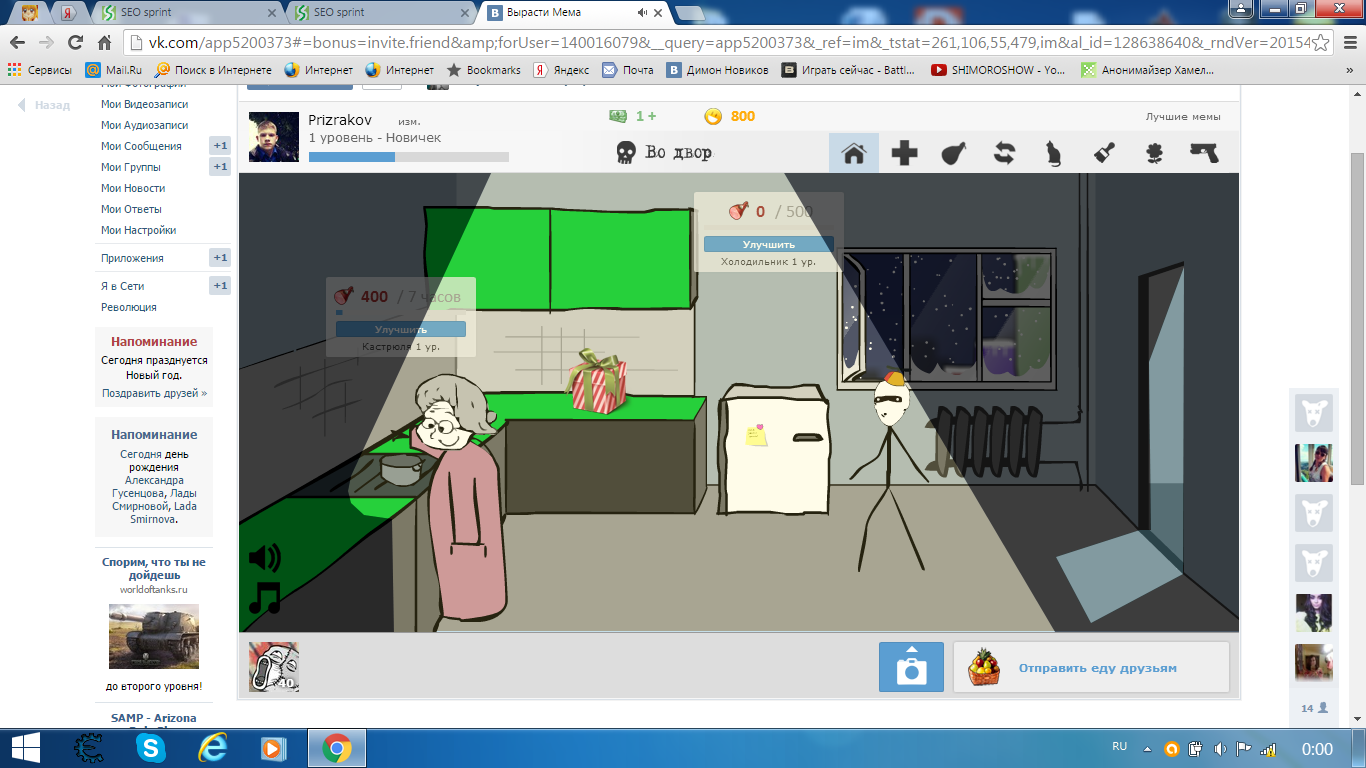Click the gift box on the counter

[597, 381]
